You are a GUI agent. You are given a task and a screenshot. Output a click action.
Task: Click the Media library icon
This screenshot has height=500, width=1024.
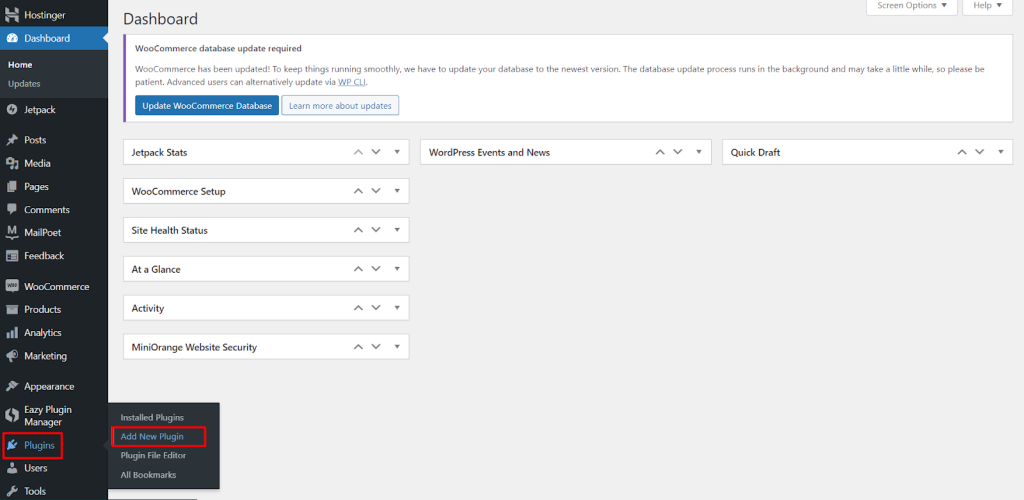12,163
